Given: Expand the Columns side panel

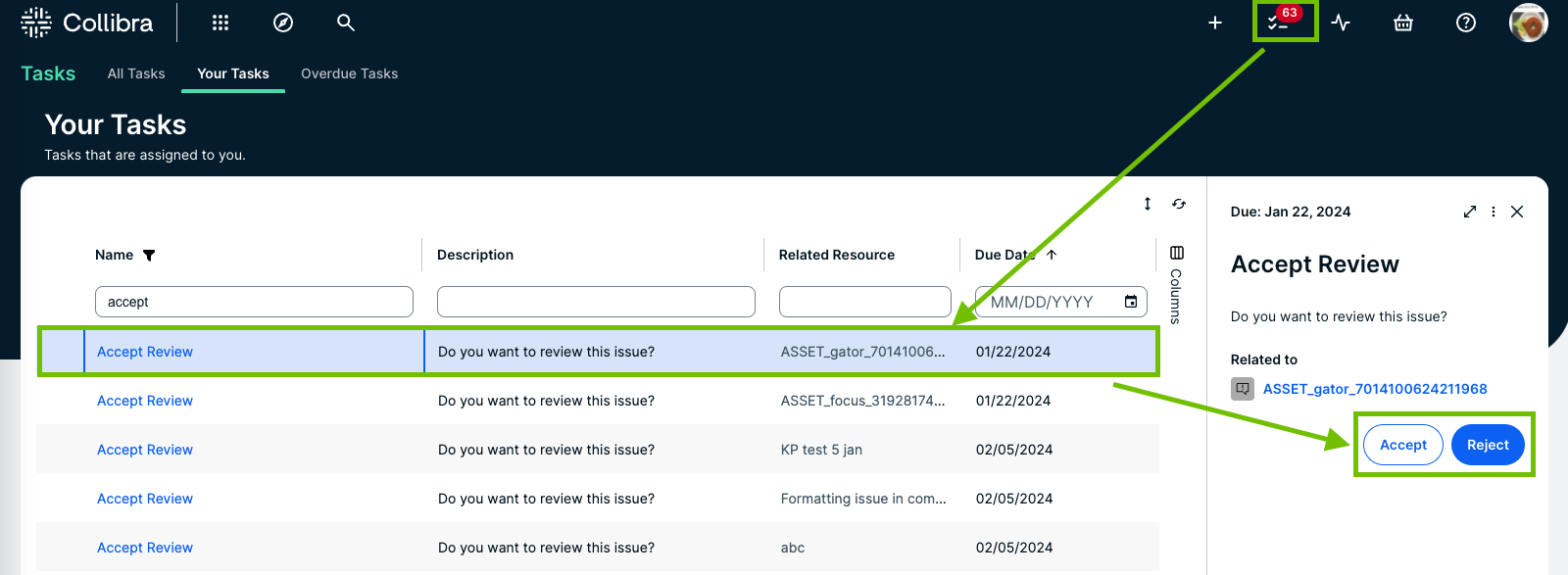Looking at the screenshot, I should tap(1177, 284).
